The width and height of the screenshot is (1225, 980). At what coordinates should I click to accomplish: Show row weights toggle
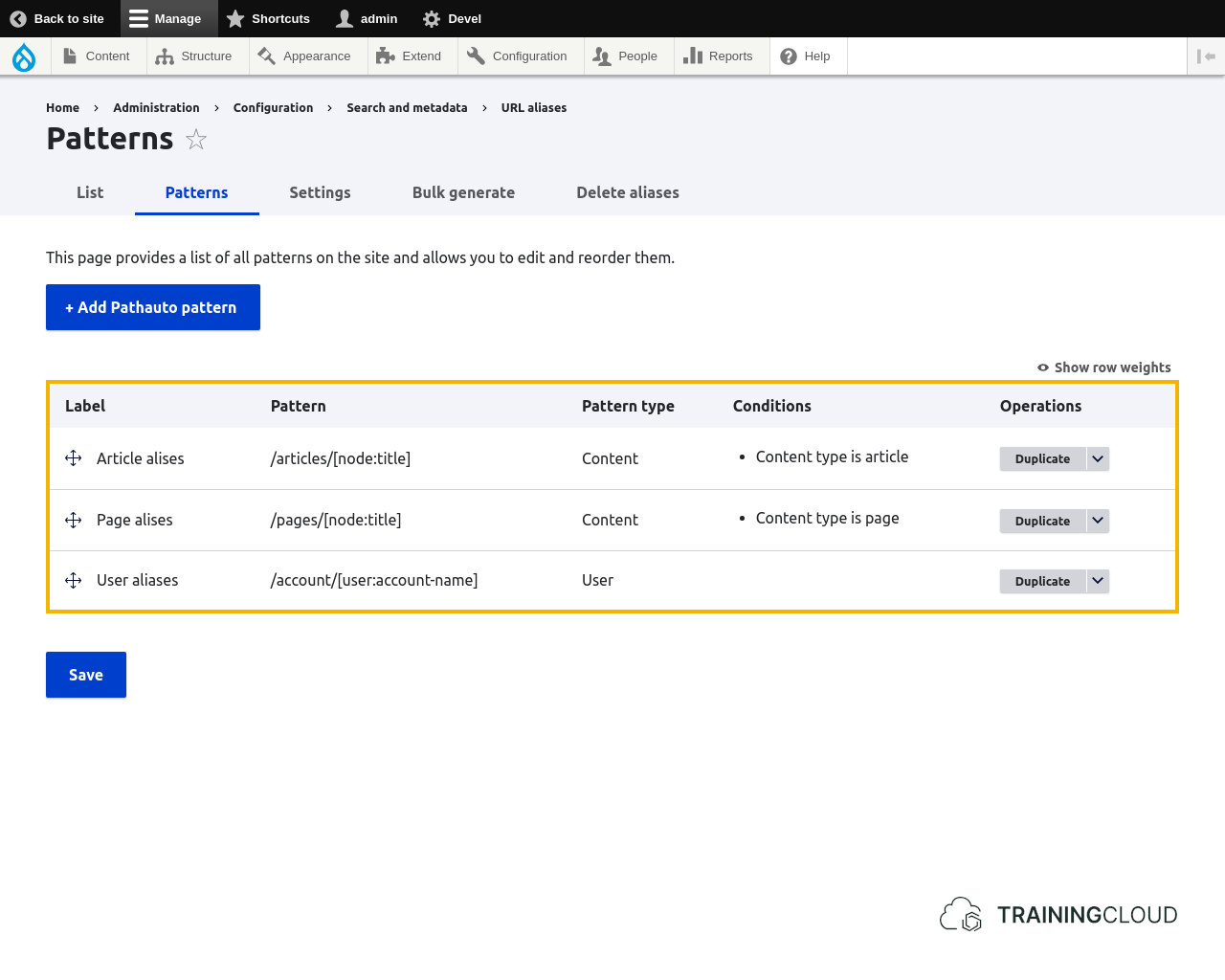(x=1103, y=367)
